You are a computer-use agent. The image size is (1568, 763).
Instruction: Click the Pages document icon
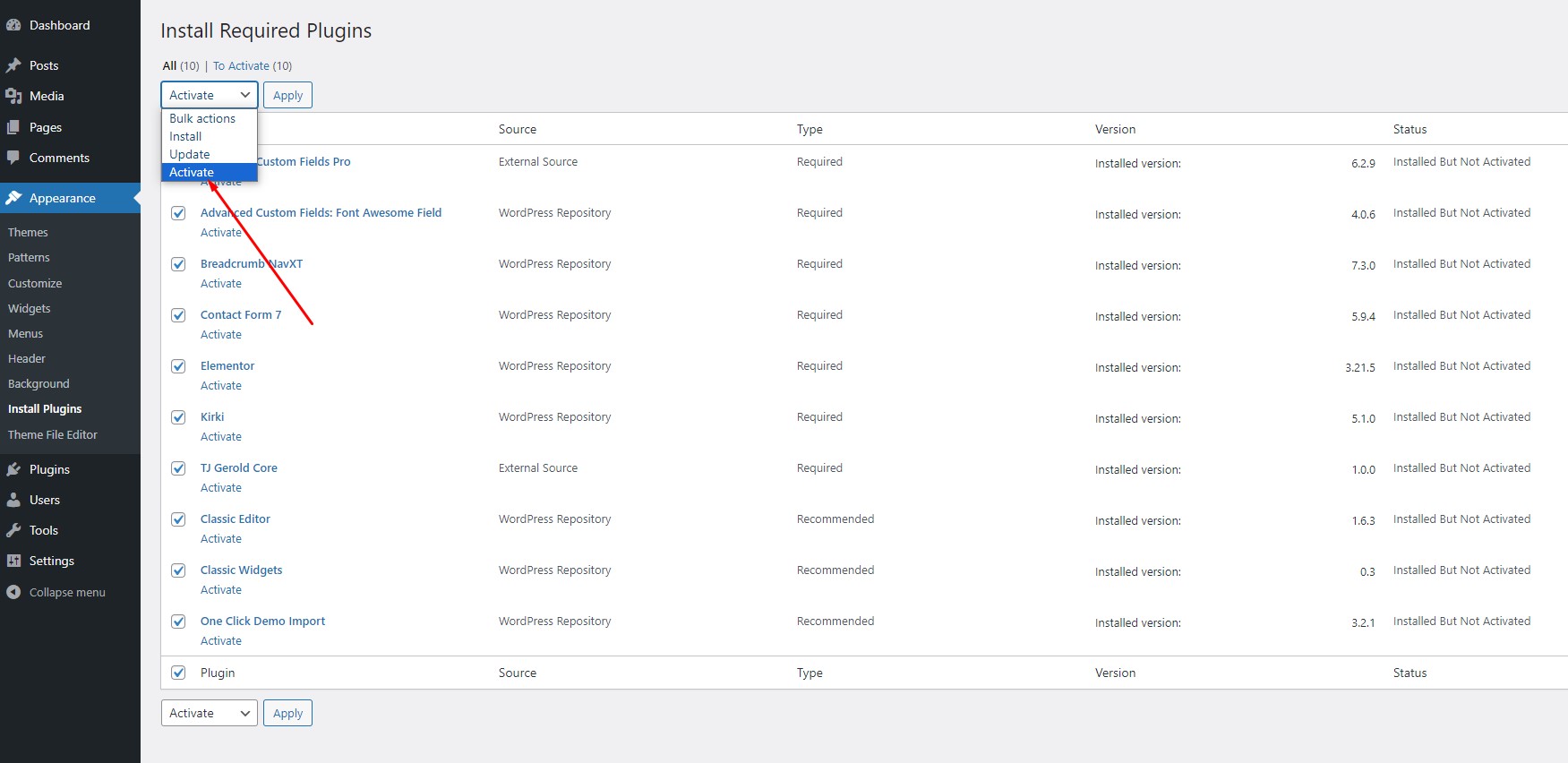pyautogui.click(x=13, y=127)
